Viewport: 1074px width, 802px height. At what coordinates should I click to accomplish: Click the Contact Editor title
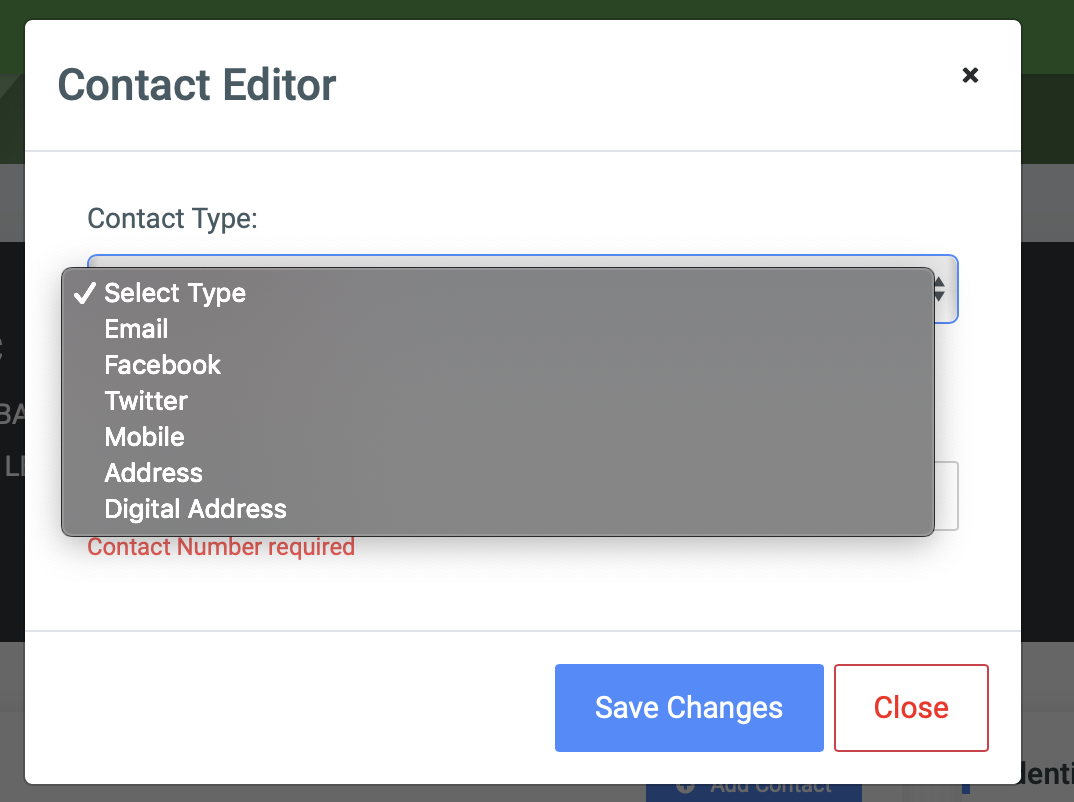[x=196, y=86]
